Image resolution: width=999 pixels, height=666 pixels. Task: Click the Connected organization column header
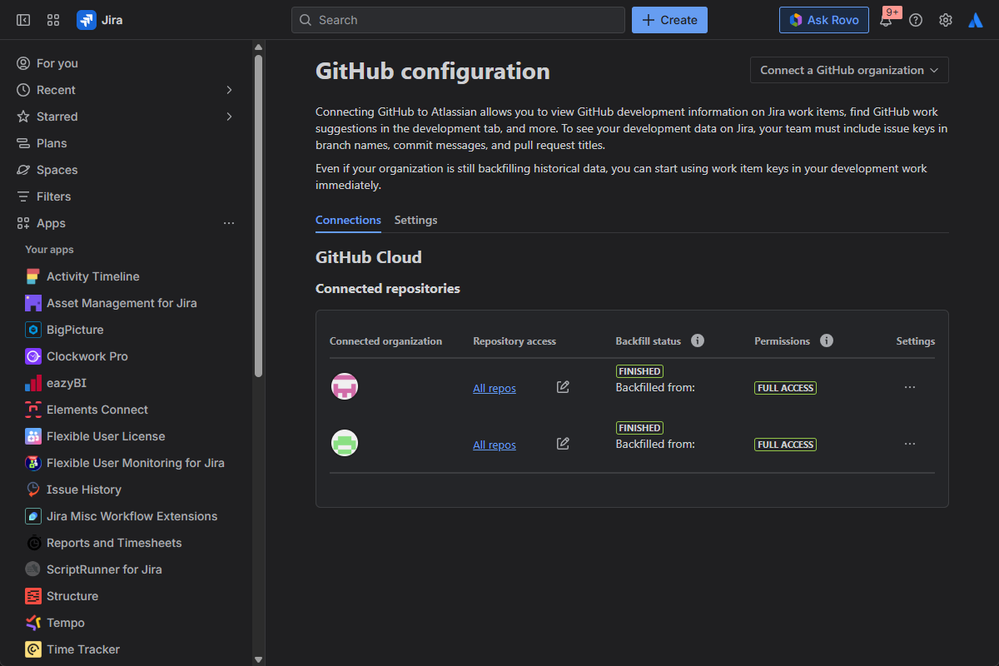pyautogui.click(x=385, y=341)
